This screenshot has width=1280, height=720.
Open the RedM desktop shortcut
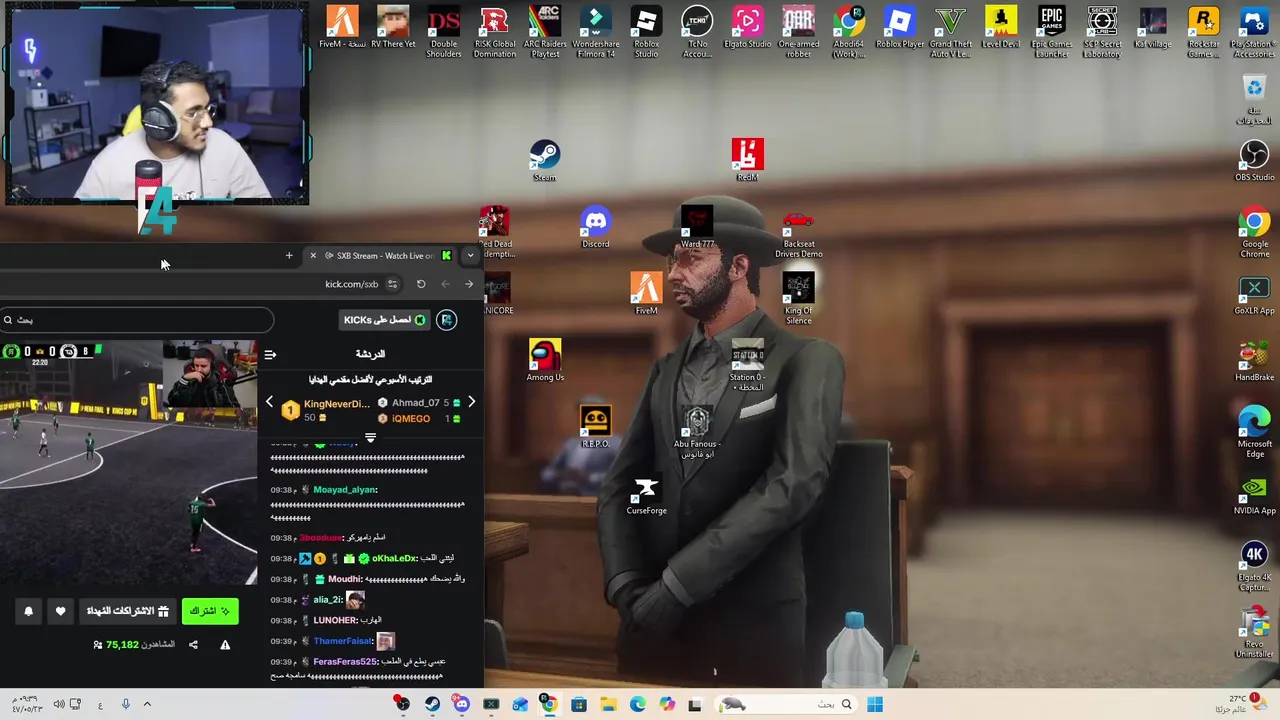(x=747, y=160)
